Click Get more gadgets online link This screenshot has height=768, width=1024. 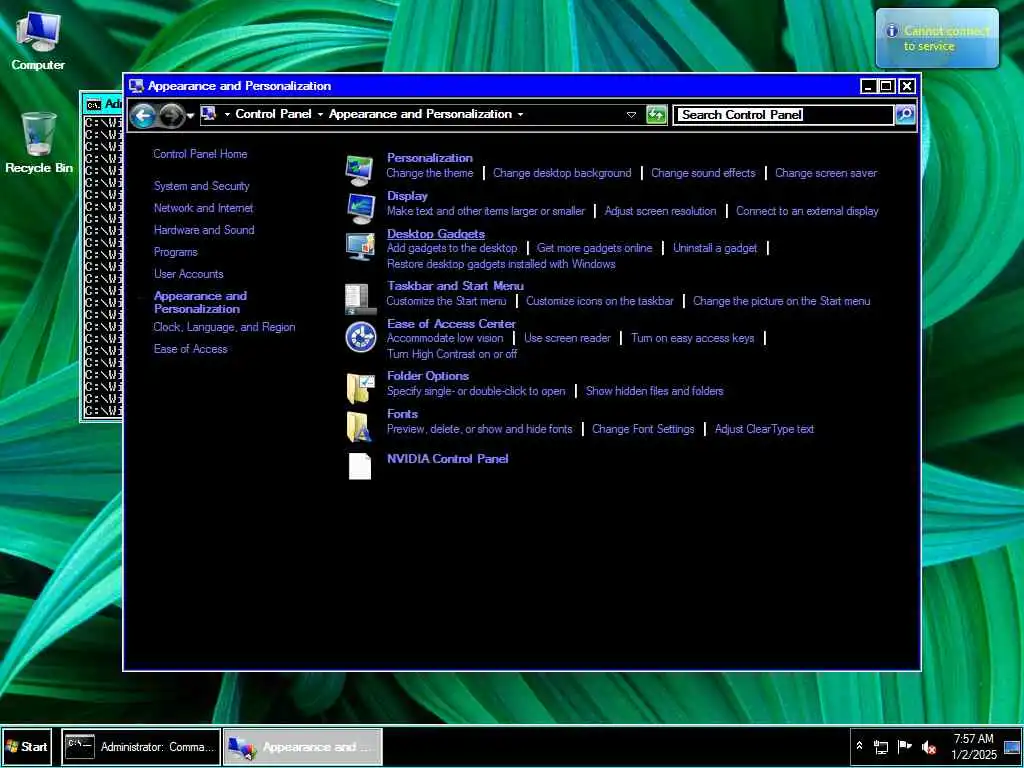594,248
